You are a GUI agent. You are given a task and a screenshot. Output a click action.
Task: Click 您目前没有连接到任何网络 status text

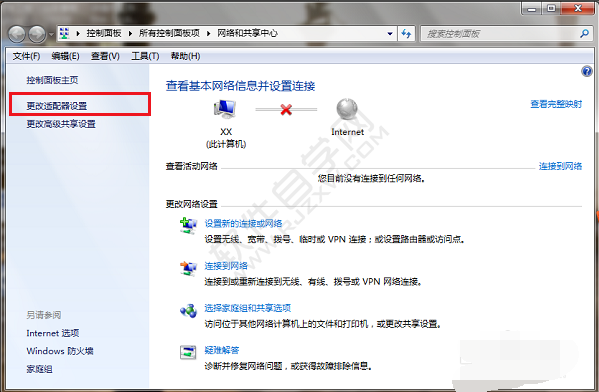371,178
